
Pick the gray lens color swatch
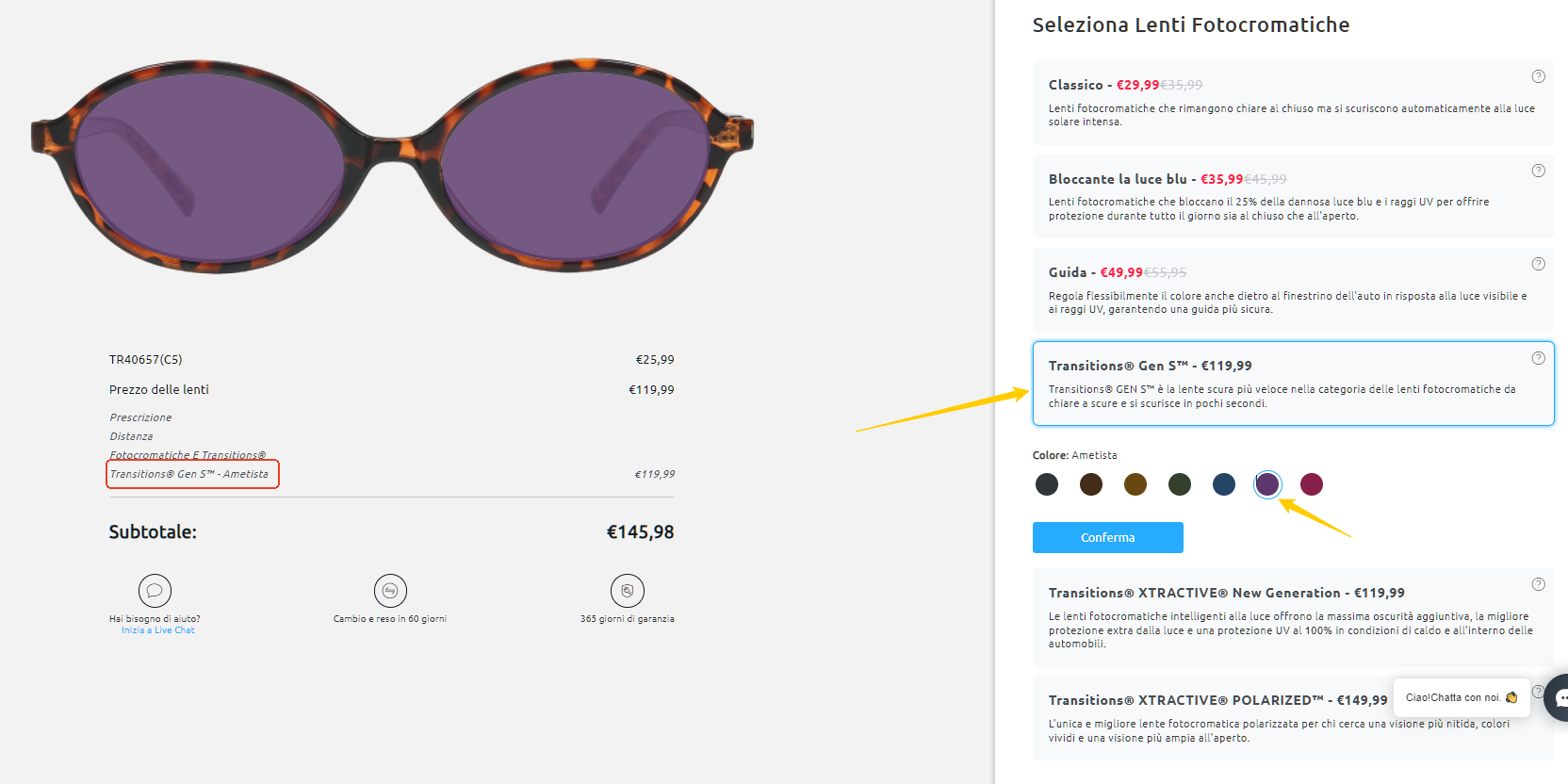1047,484
